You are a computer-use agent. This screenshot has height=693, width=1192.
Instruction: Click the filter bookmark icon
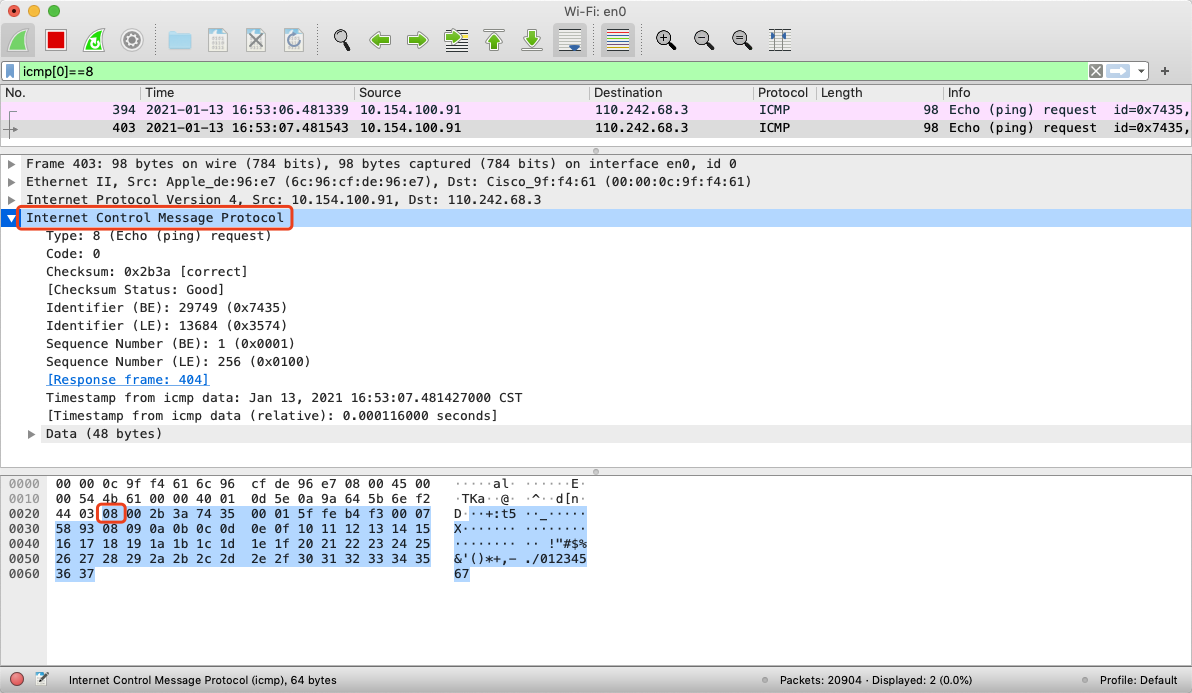pos(10,71)
